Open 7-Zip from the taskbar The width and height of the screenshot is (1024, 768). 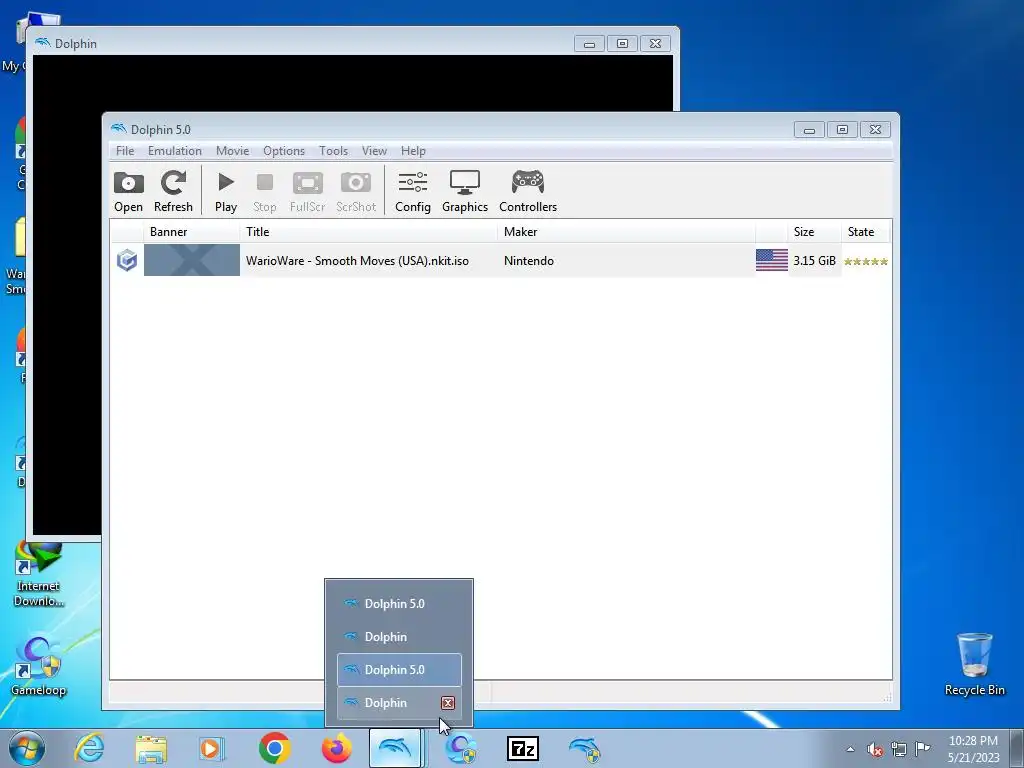click(522, 748)
